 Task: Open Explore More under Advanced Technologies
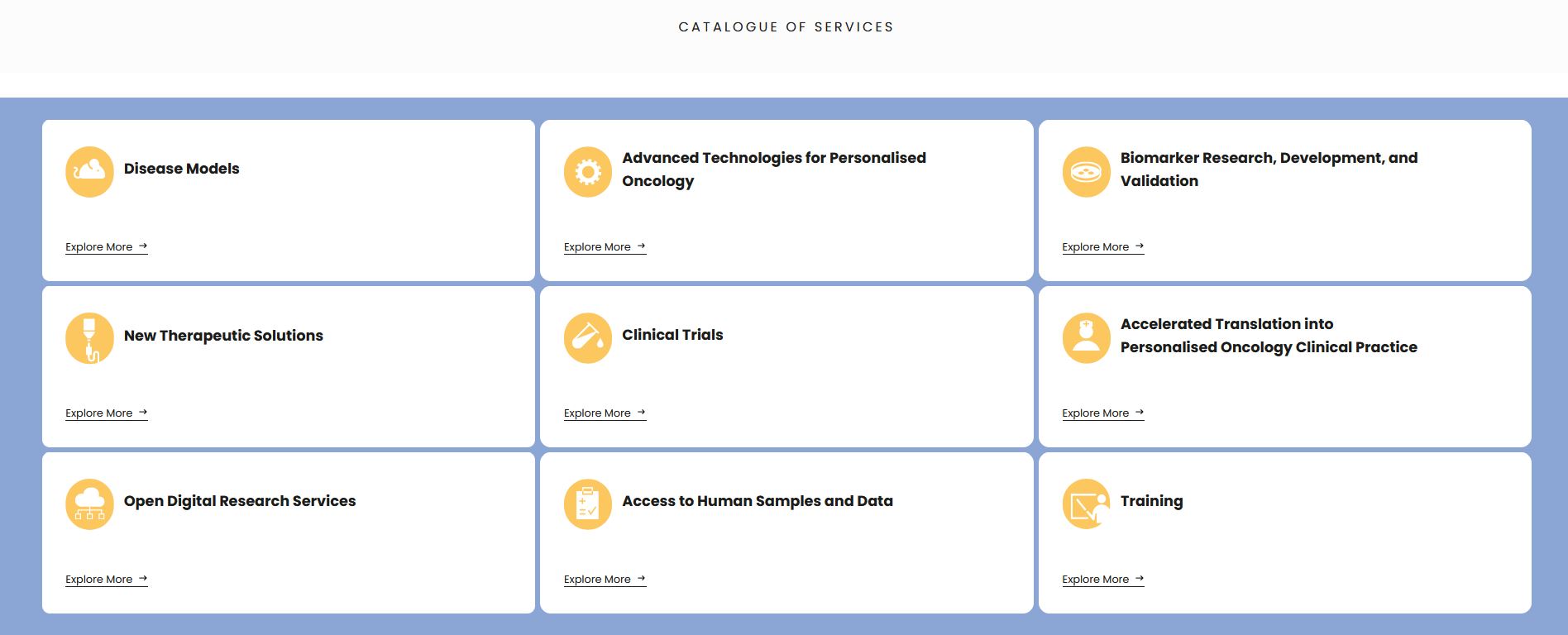(x=605, y=247)
